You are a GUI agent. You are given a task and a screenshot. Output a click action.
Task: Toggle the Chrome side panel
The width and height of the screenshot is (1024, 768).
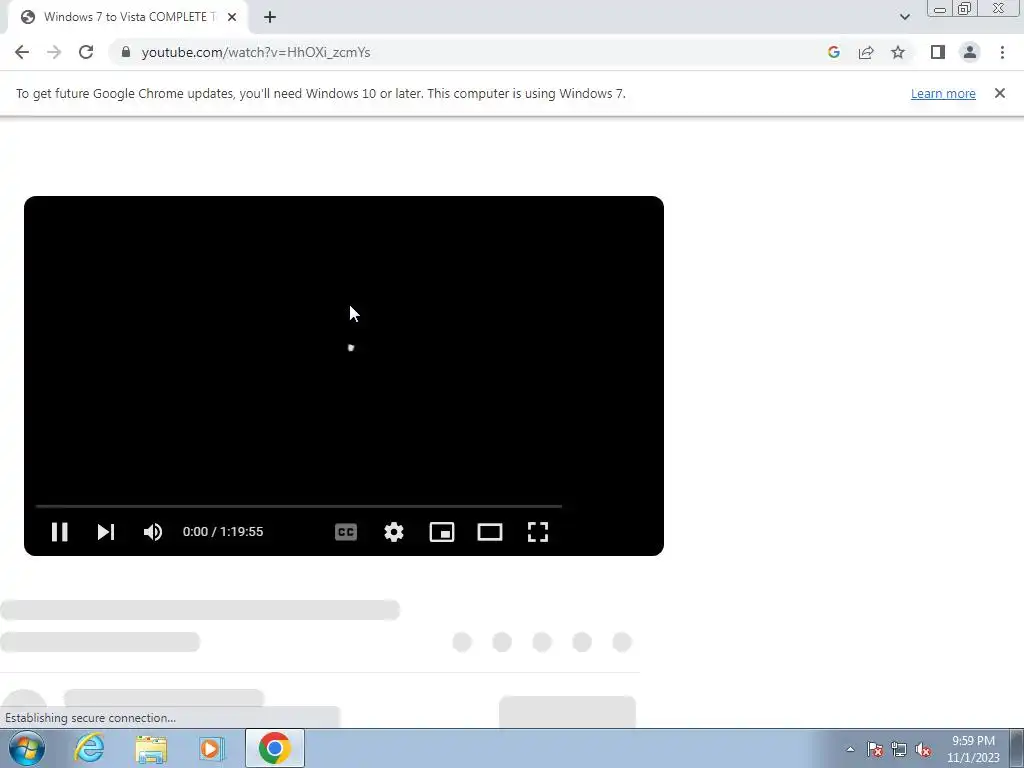(x=938, y=52)
